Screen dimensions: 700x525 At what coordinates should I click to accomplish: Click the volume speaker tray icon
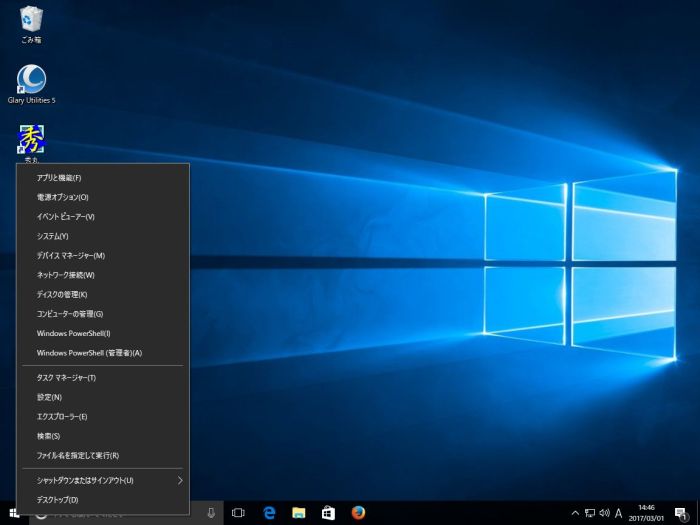(x=604, y=512)
